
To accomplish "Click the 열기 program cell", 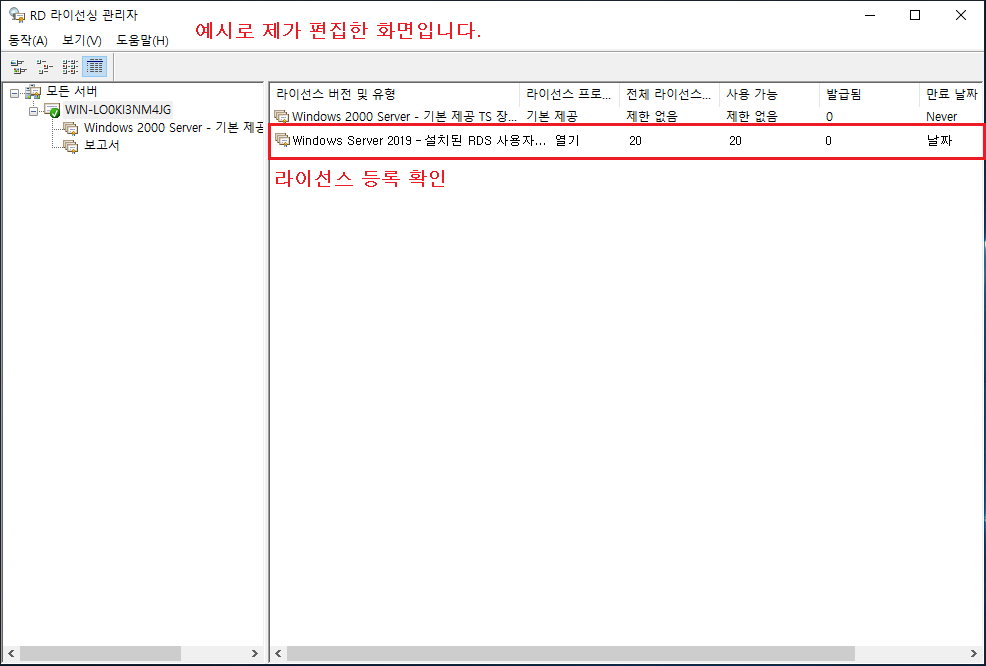I will (567, 141).
